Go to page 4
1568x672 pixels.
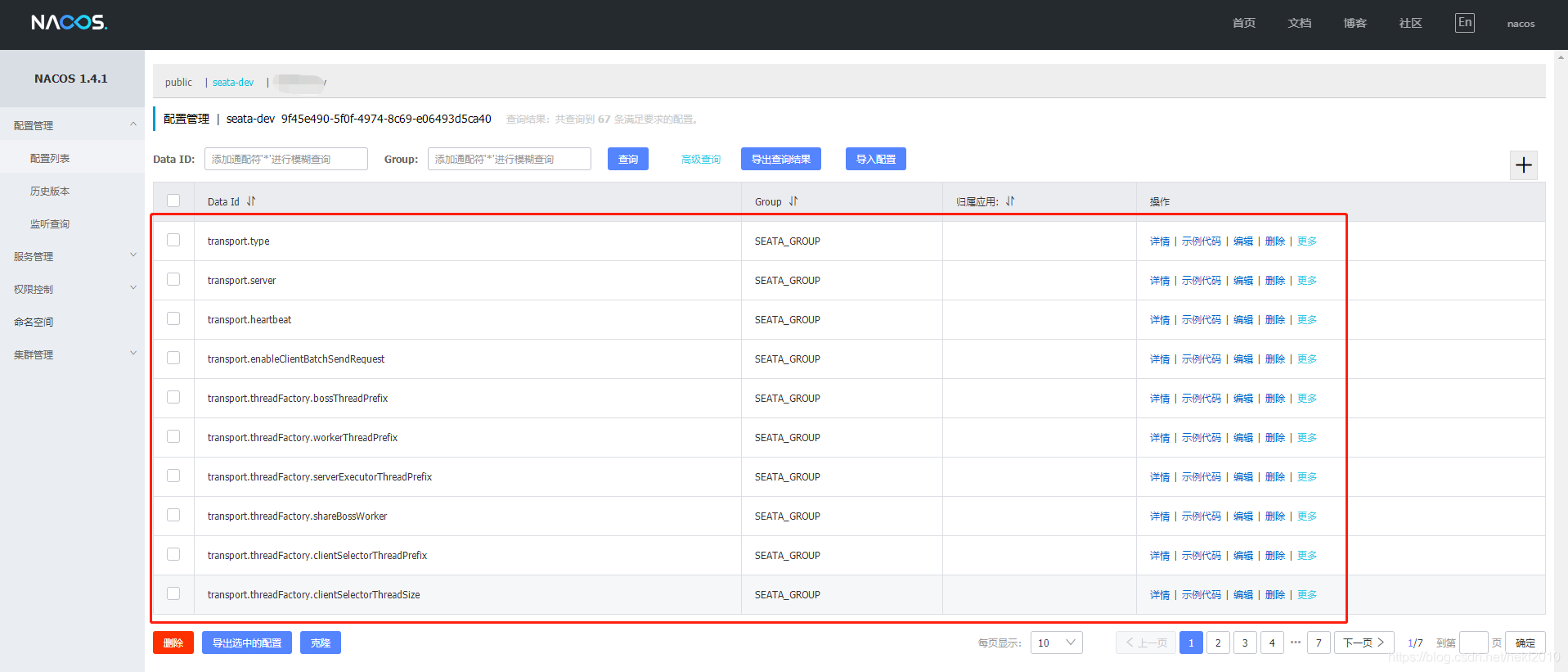point(1272,643)
